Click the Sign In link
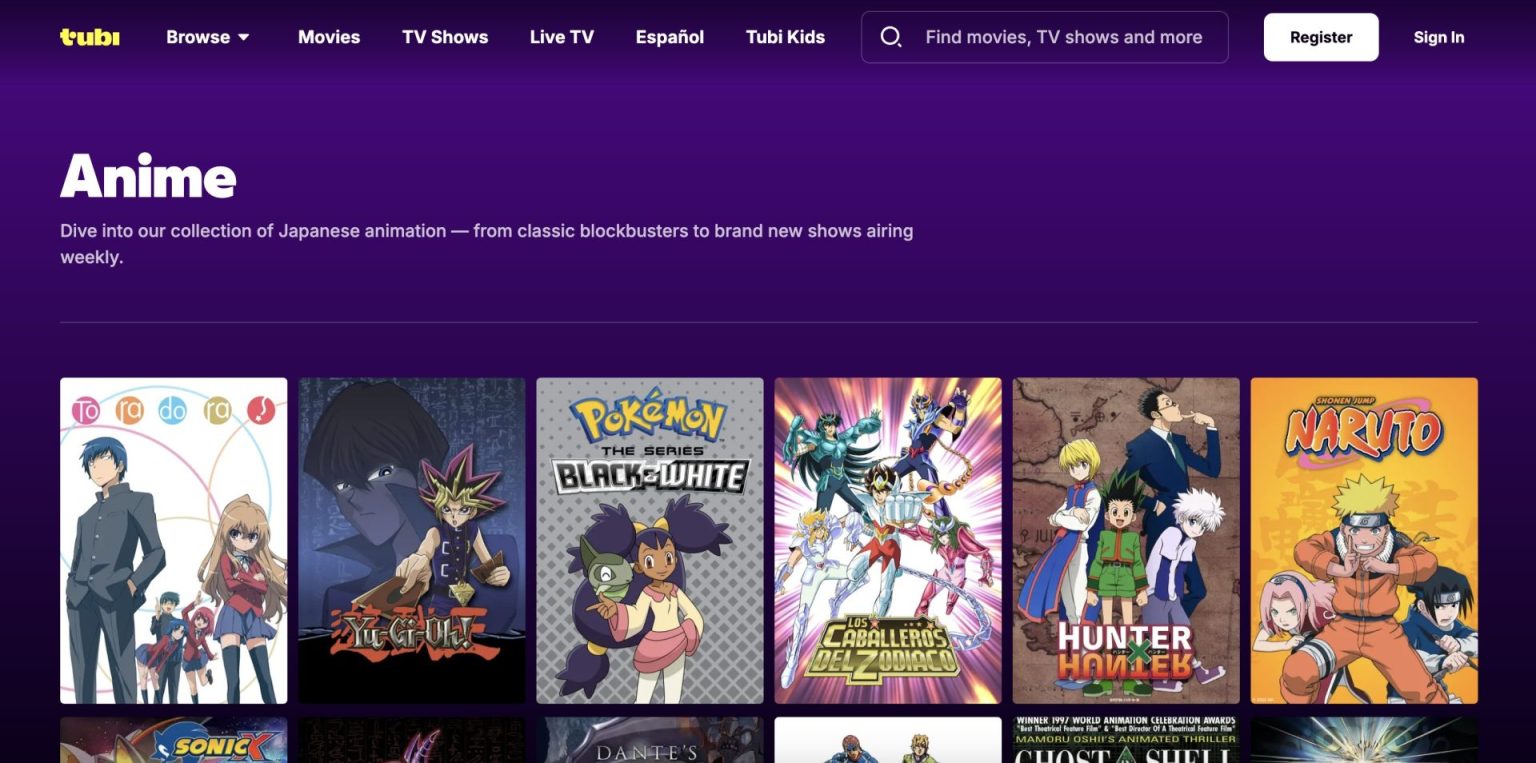1536x763 pixels. coord(1439,37)
